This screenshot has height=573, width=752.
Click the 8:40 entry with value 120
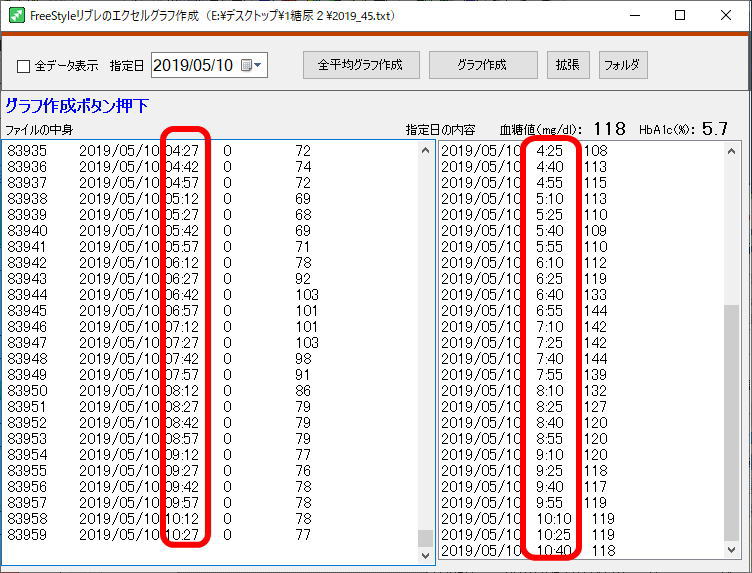(x=524, y=422)
